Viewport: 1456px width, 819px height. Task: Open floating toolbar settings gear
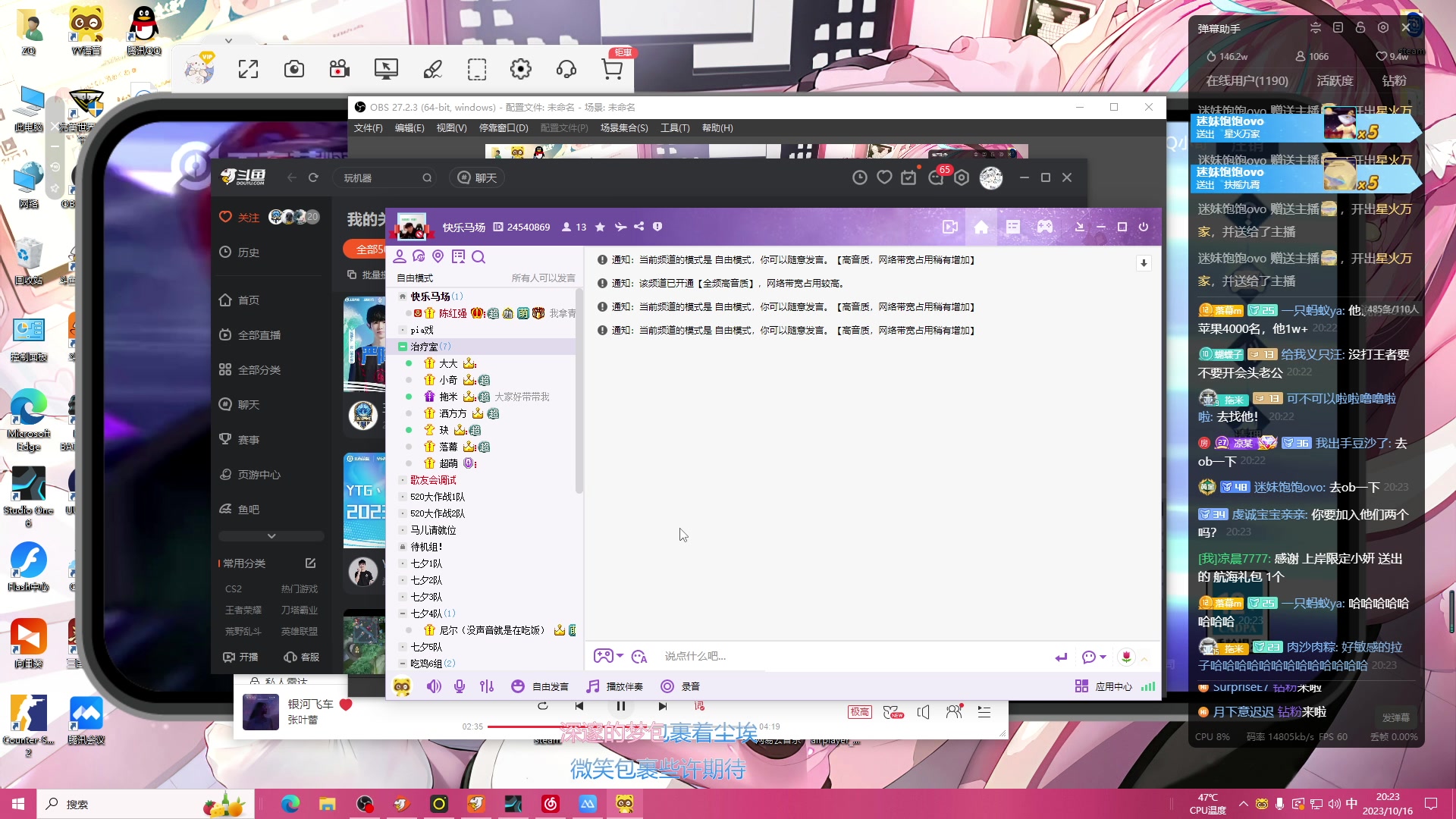(521, 70)
